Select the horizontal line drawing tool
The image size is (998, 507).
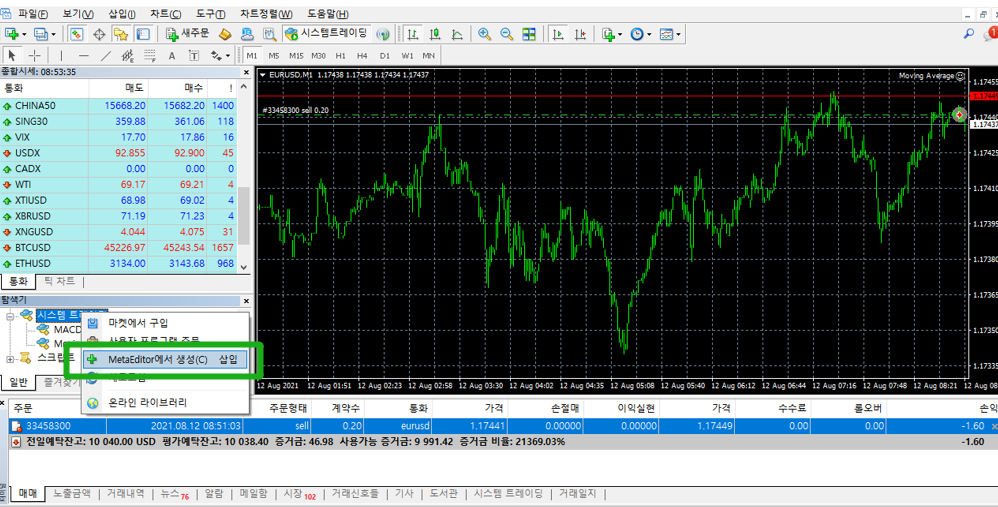pos(83,55)
